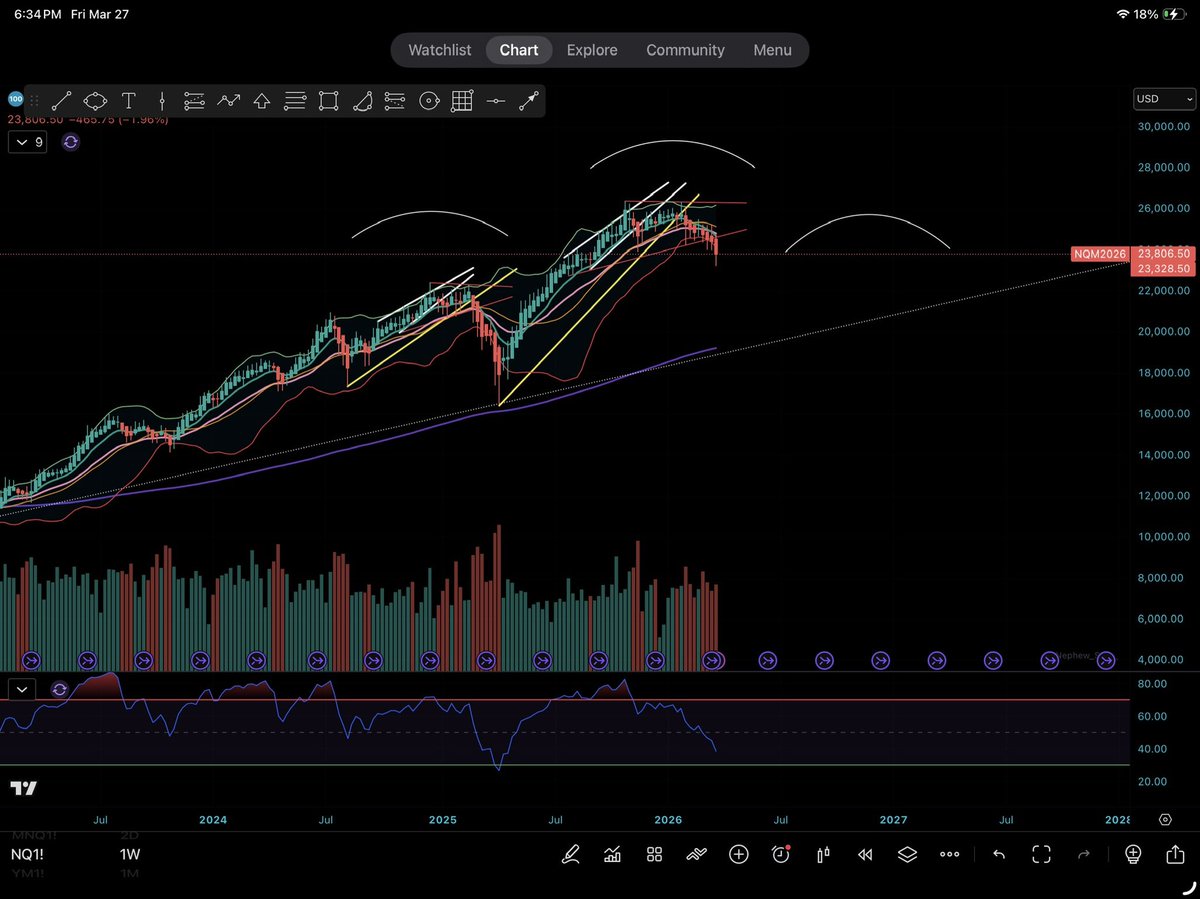Toggle the RSI pane sync icon
This screenshot has width=1200, height=899.
click(x=59, y=689)
